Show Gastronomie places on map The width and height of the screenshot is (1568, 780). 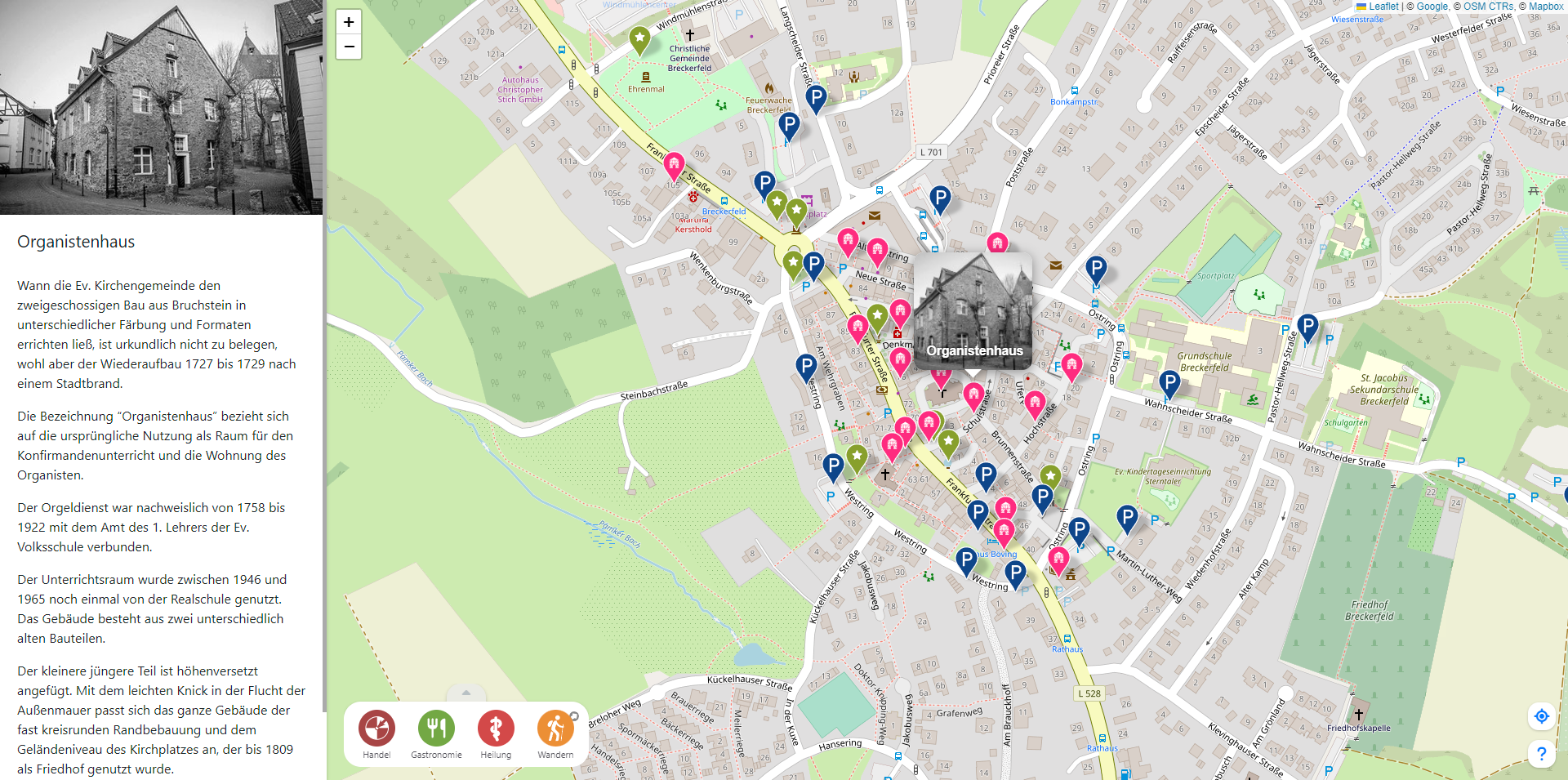tap(436, 728)
